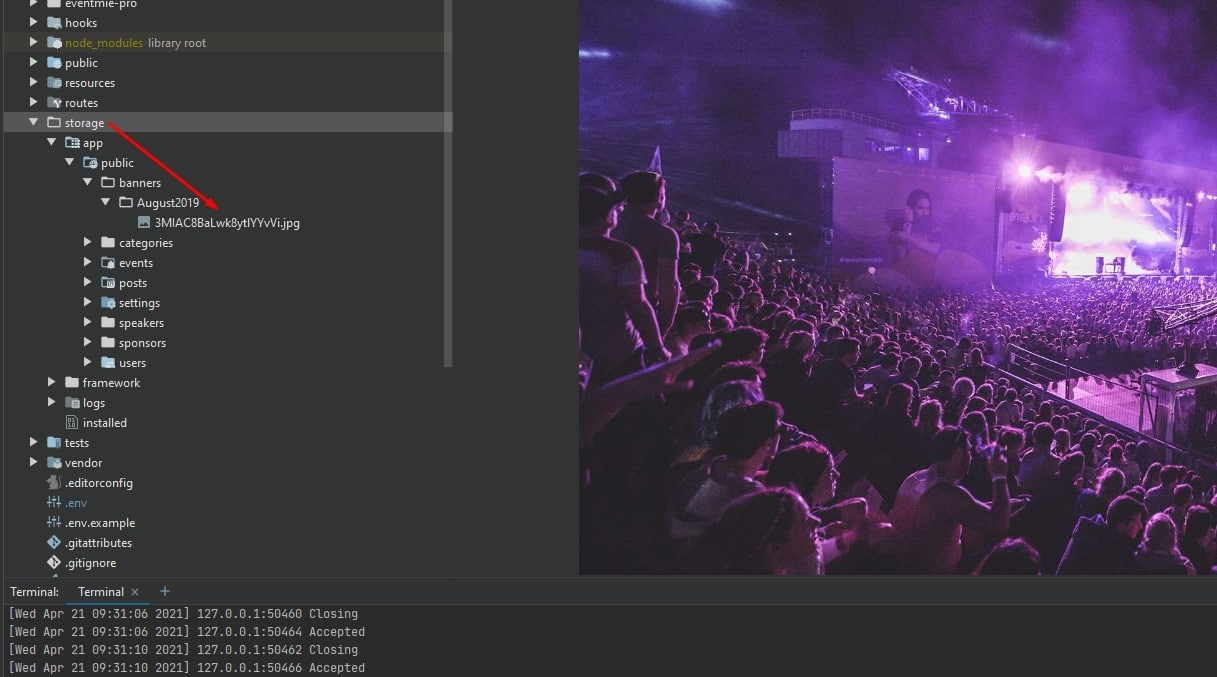
Task: Expand the vendor folder arrow
Action: pyautogui.click(x=34, y=463)
